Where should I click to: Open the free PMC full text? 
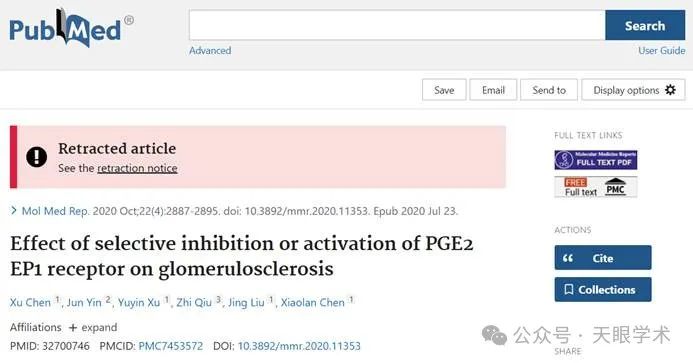595,187
